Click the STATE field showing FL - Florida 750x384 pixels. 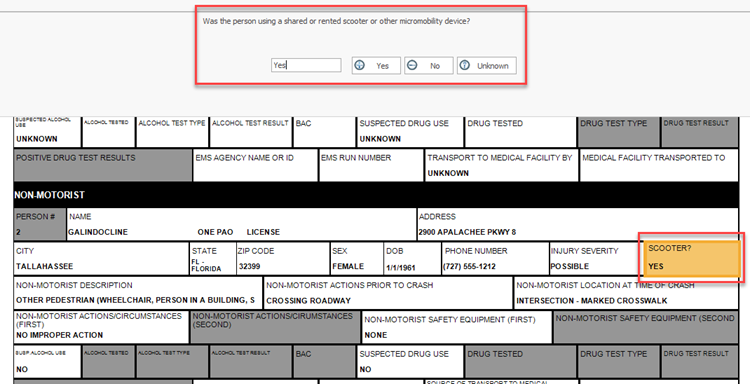coord(213,259)
